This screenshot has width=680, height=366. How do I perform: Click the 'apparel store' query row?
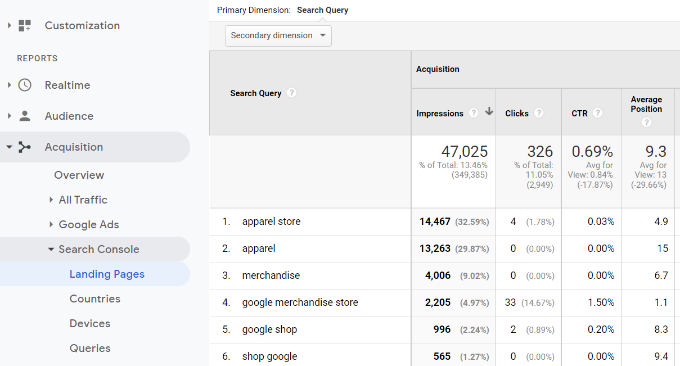pyautogui.click(x=271, y=222)
